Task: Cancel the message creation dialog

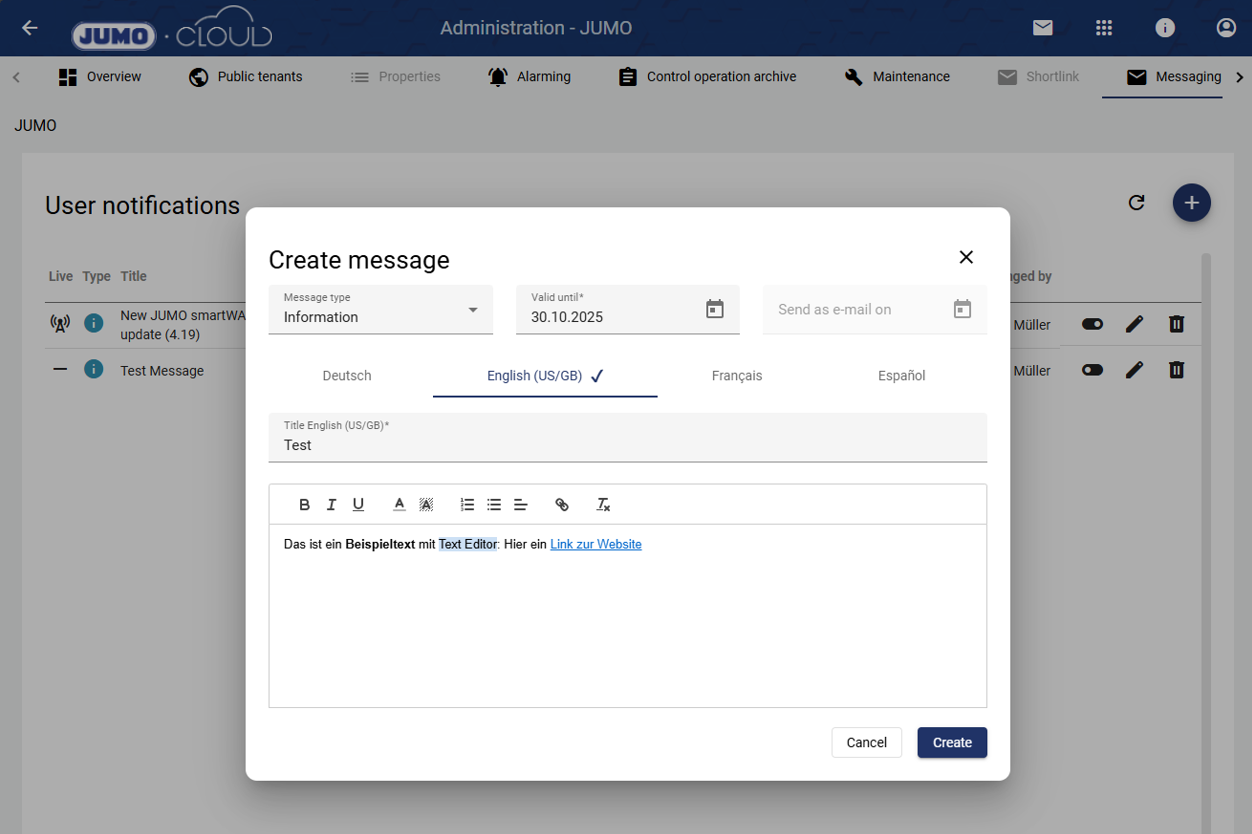Action: pos(866,742)
